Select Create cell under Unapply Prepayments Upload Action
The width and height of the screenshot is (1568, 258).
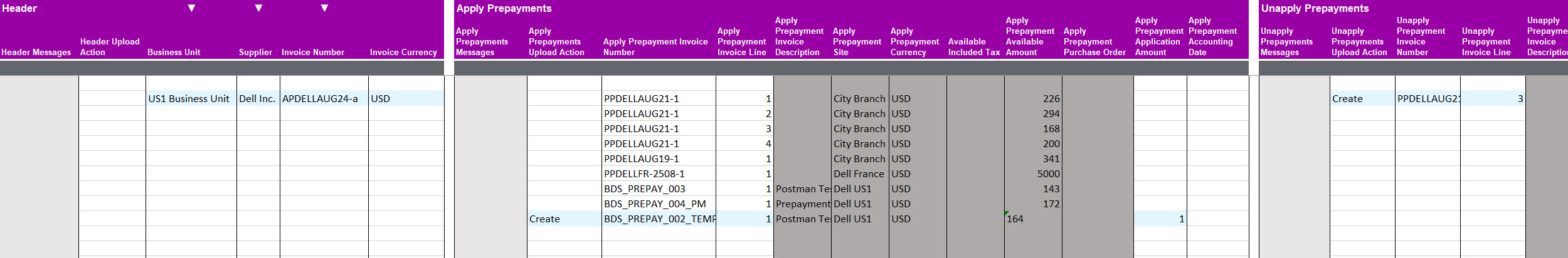pos(1362,98)
